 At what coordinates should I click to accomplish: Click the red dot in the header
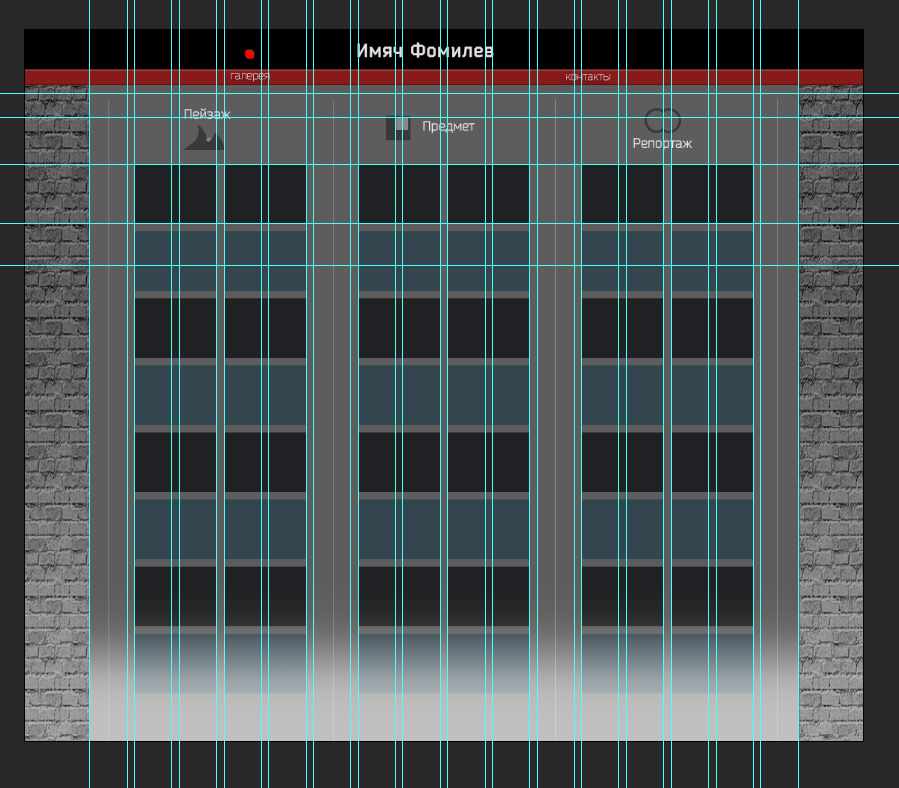249,54
